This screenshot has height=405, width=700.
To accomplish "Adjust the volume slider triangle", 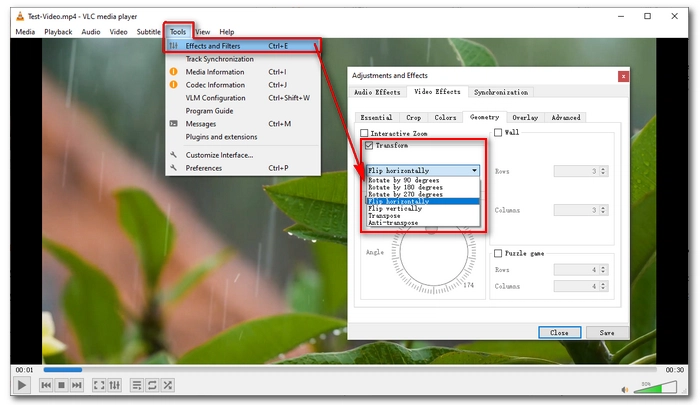I will tap(655, 387).
